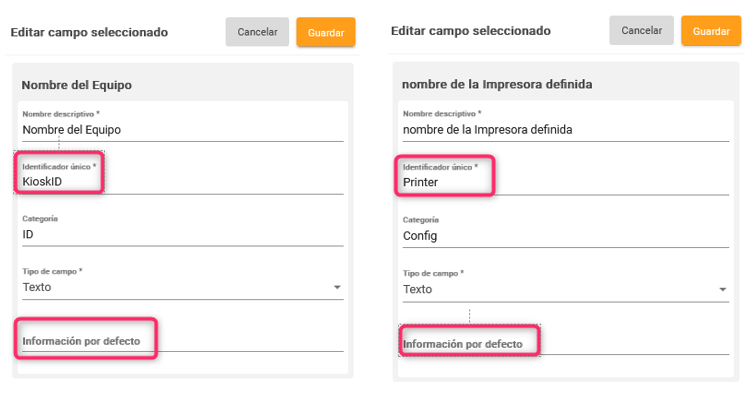Viewport: 751px width, 399px height.
Task: Click Guardar in the Impresora definida panel
Action: 711,31
